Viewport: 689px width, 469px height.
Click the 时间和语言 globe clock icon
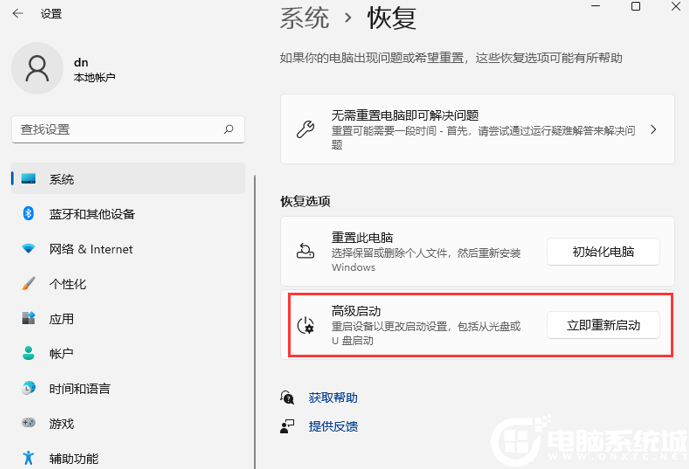29,388
